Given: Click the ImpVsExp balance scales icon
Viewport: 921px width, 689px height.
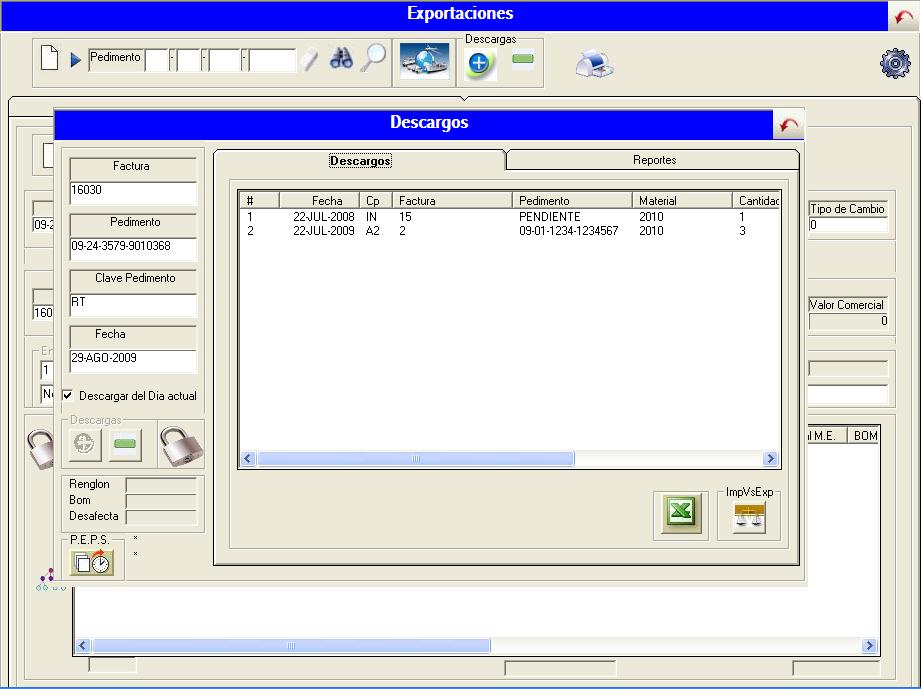Looking at the screenshot, I should 749,517.
